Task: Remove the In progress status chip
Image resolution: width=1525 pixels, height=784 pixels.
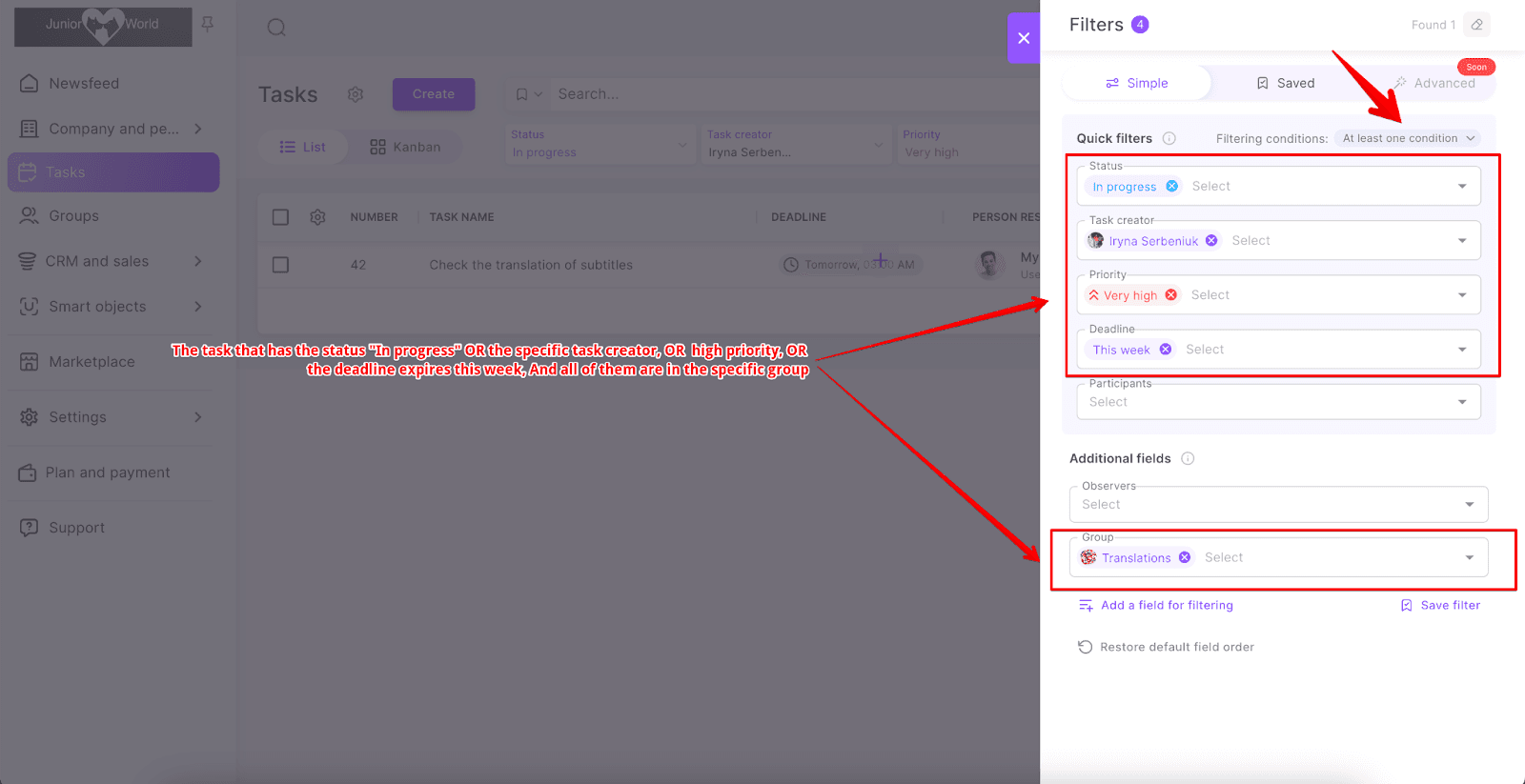Action: (1171, 187)
